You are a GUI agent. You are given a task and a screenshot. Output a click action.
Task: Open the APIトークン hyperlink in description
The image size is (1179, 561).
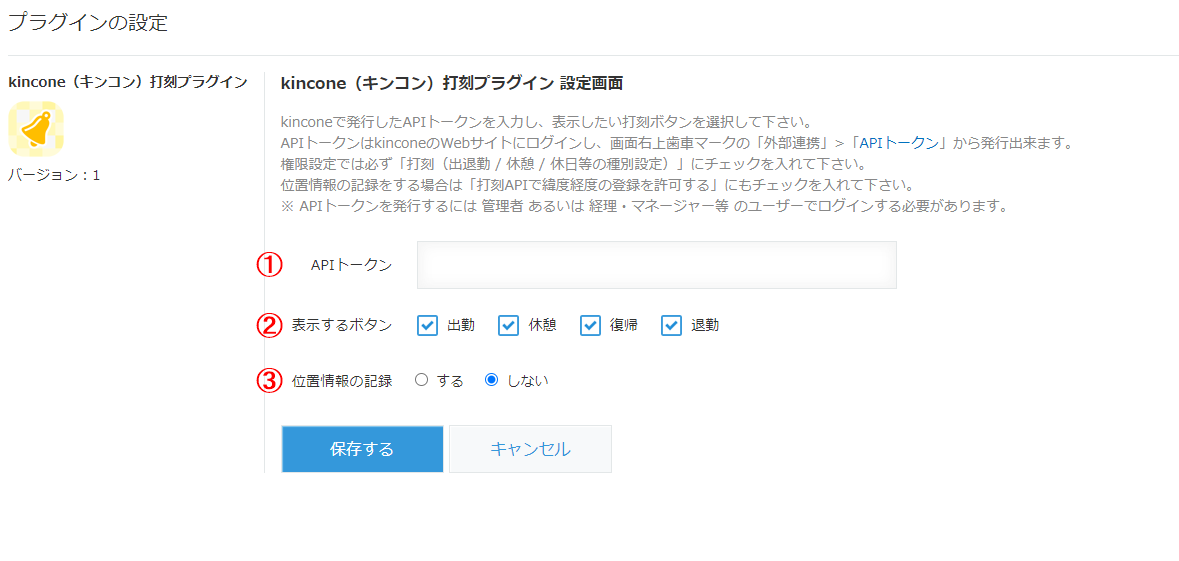click(899, 142)
